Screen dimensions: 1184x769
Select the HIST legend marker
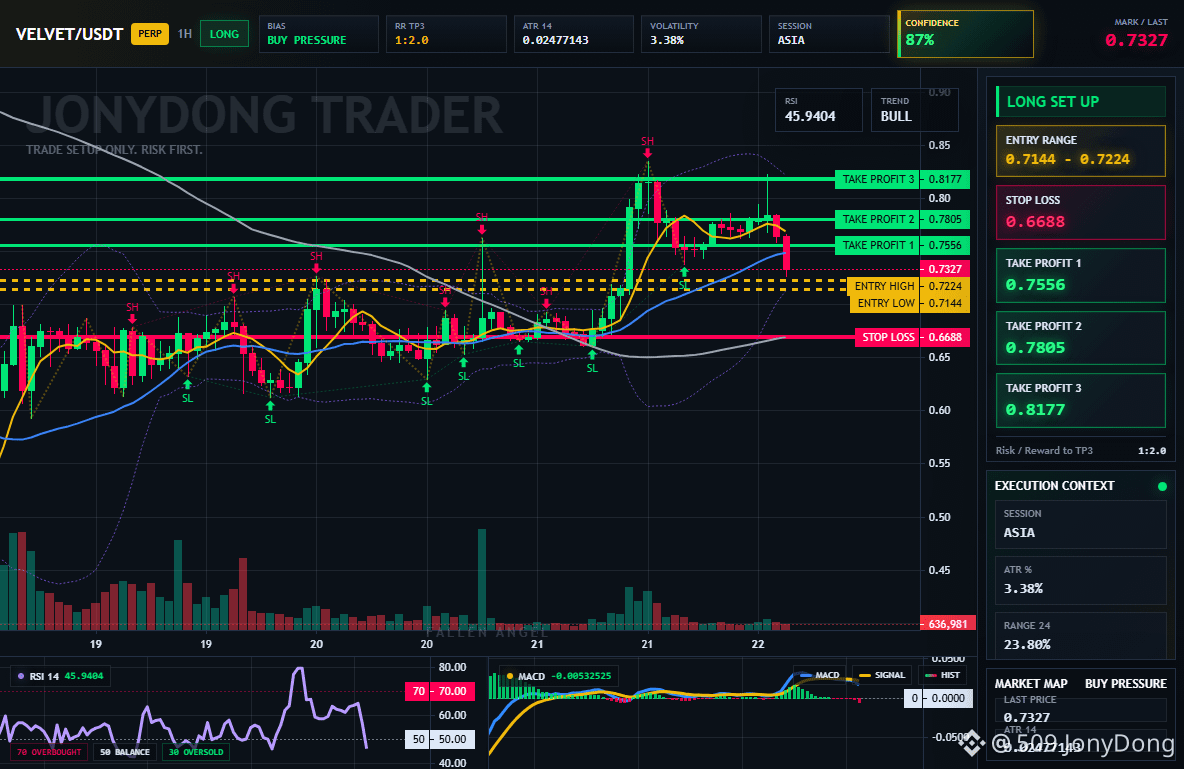(x=931, y=675)
